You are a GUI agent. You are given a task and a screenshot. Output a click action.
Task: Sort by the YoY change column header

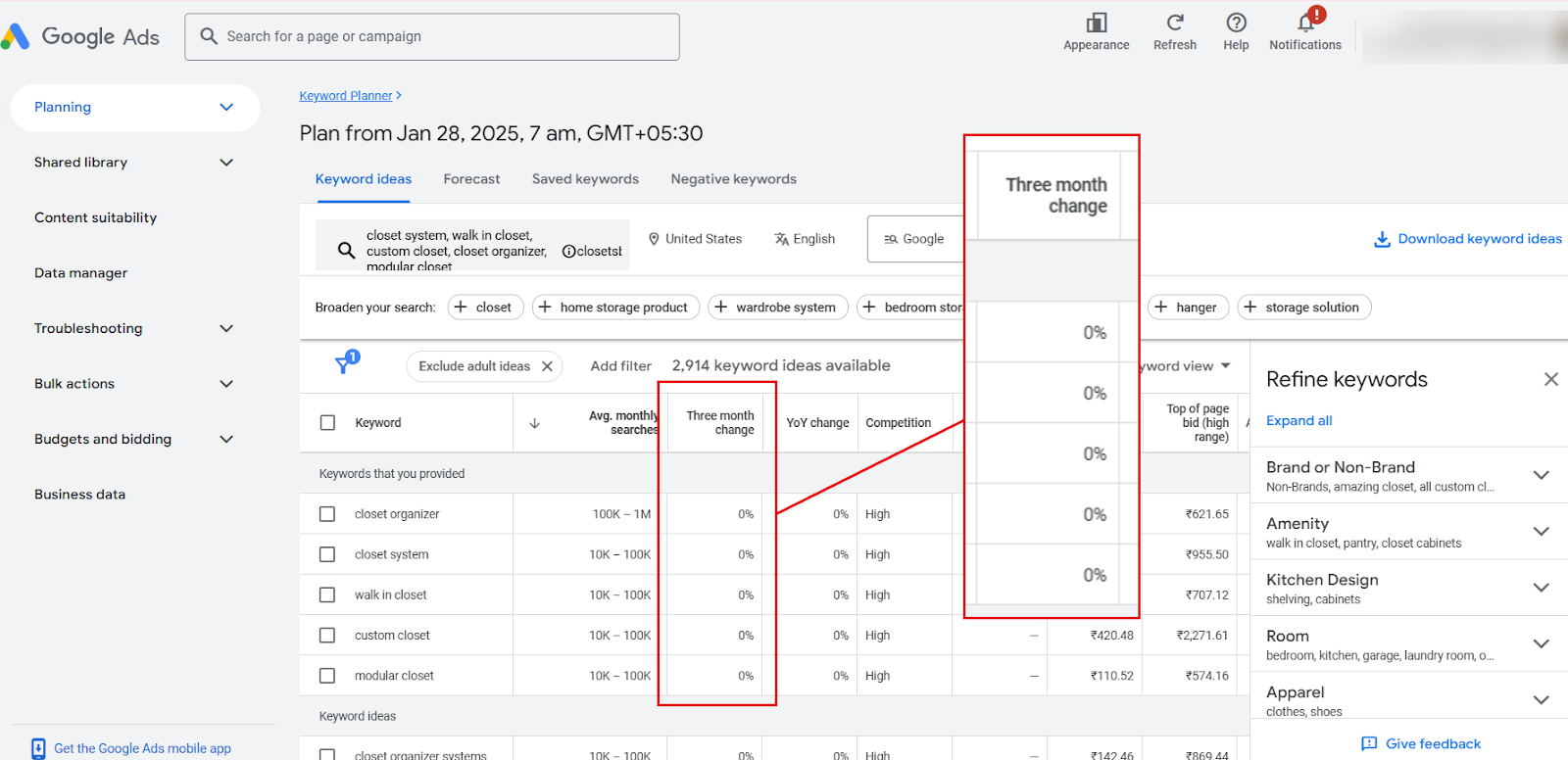(817, 423)
